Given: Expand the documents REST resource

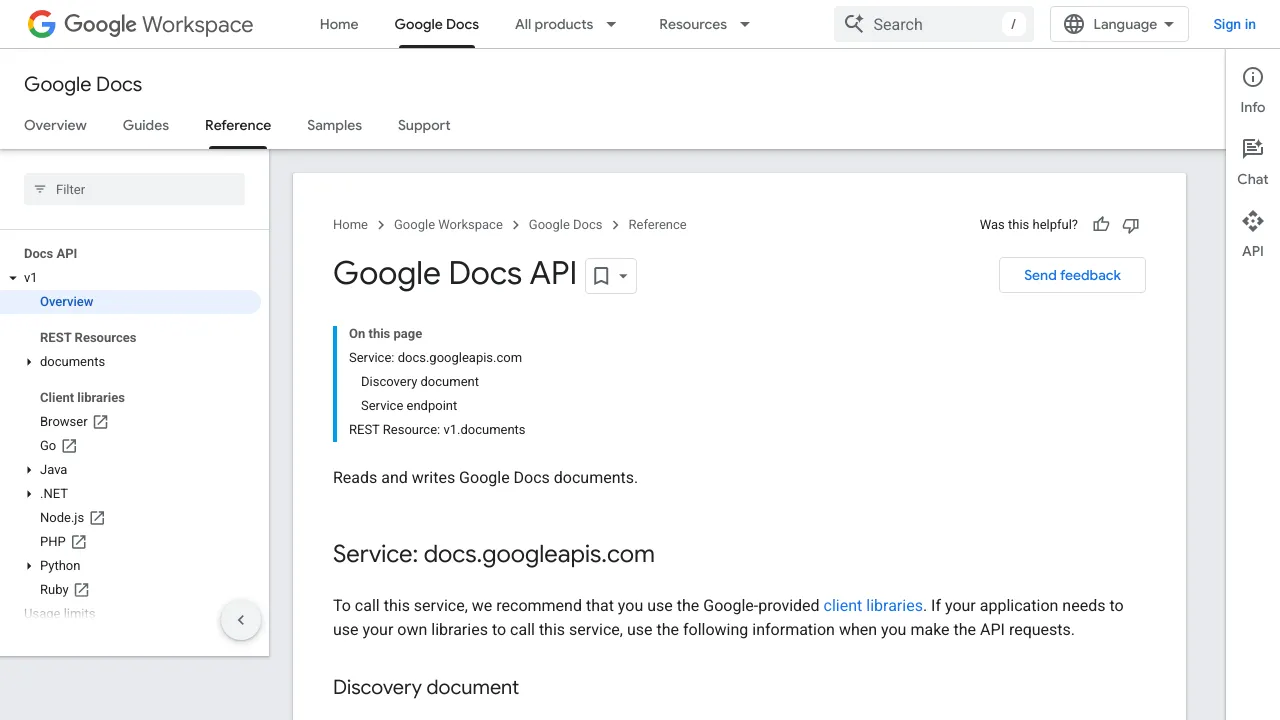Looking at the screenshot, I should pos(29,362).
